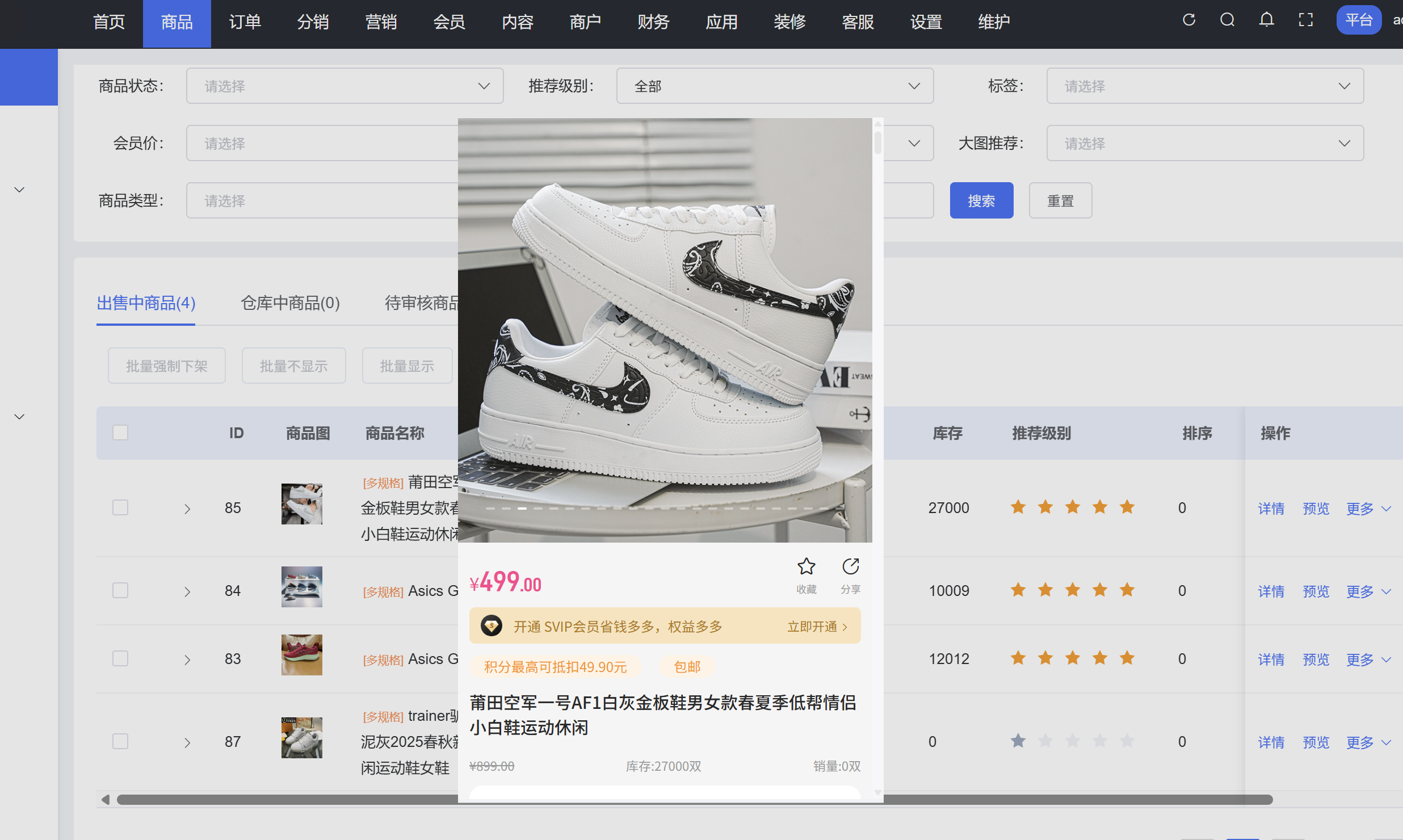Open notifications bell icon
Image resolution: width=1403 pixels, height=840 pixels.
[x=1267, y=20]
